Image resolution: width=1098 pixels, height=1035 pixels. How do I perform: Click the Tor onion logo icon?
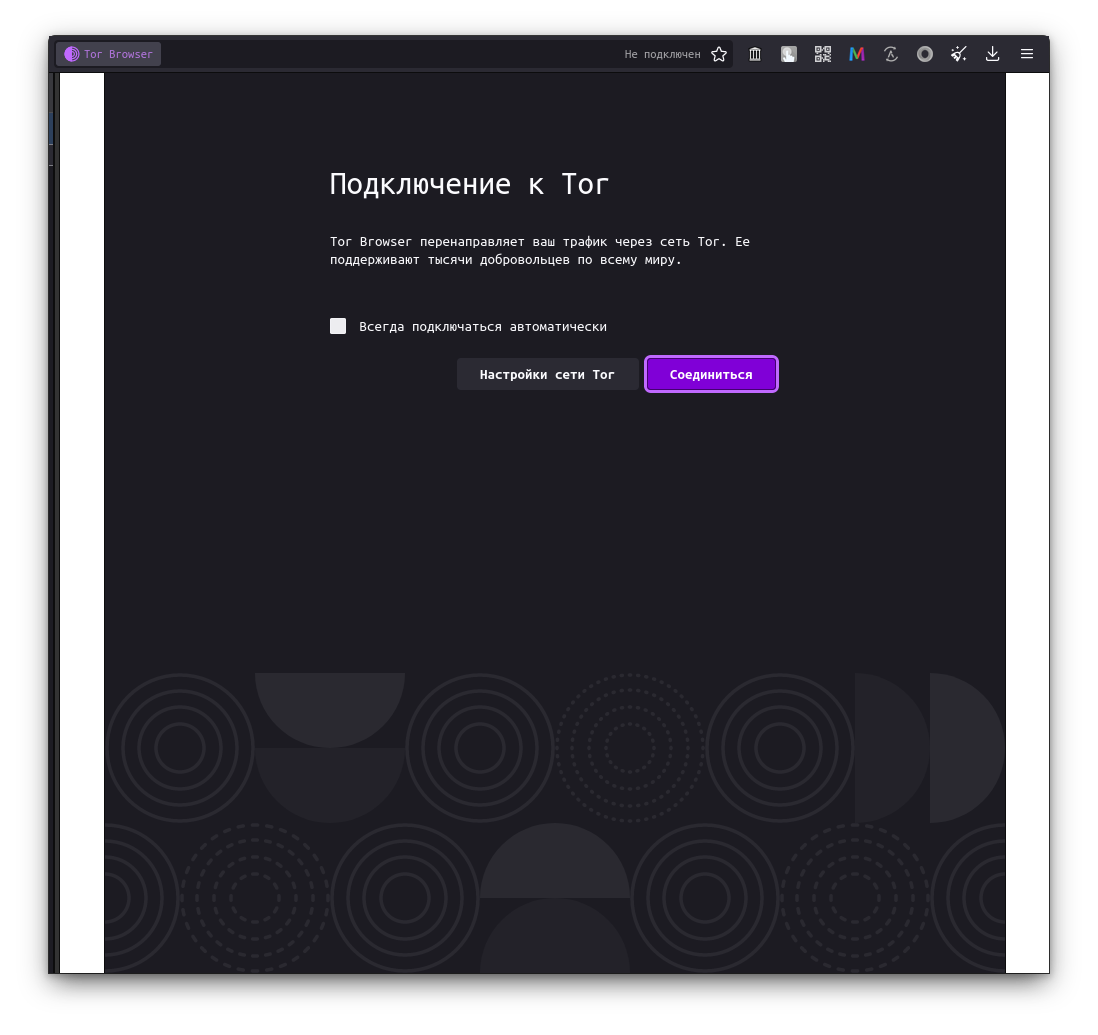[x=71, y=55]
